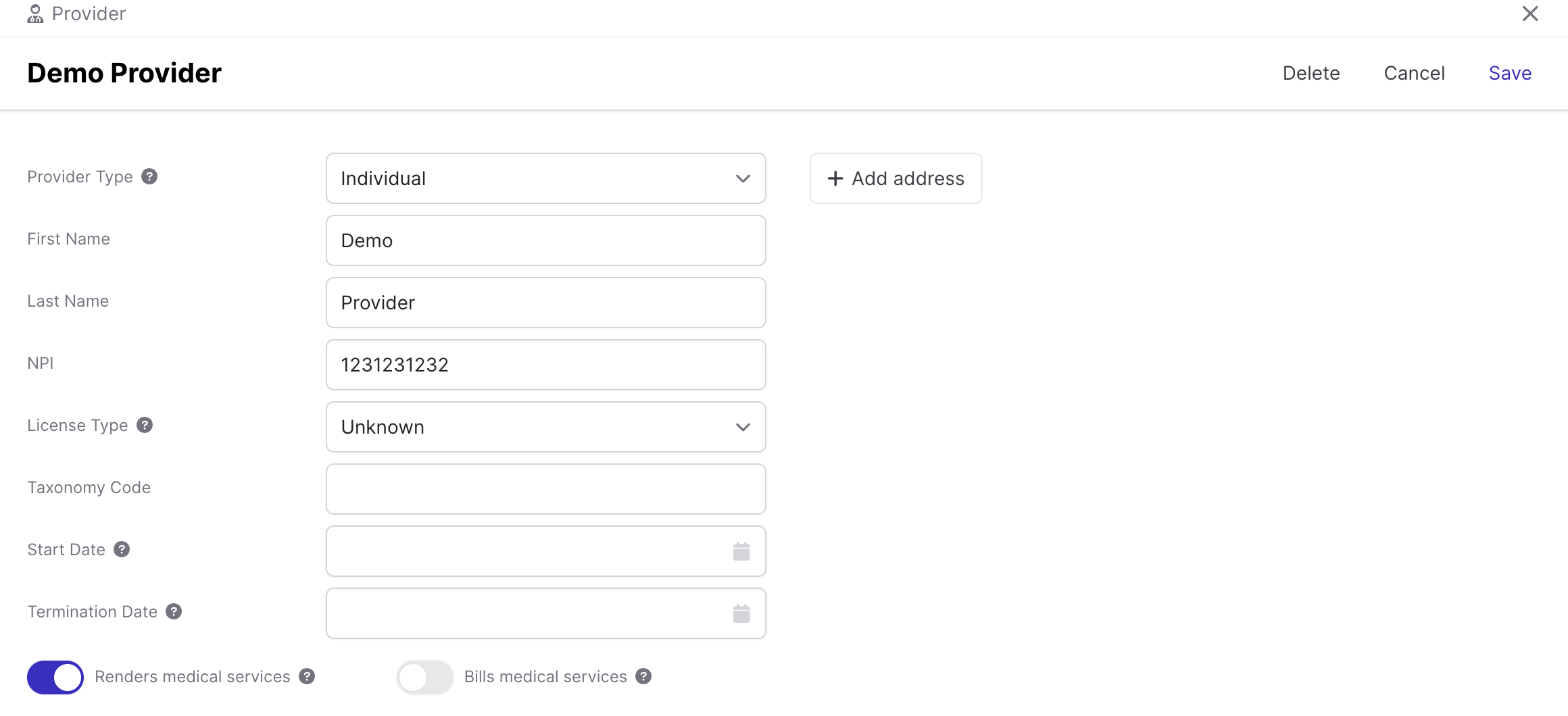Click the Bills medical services help icon
The height and width of the screenshot is (716, 1568).
click(643, 676)
